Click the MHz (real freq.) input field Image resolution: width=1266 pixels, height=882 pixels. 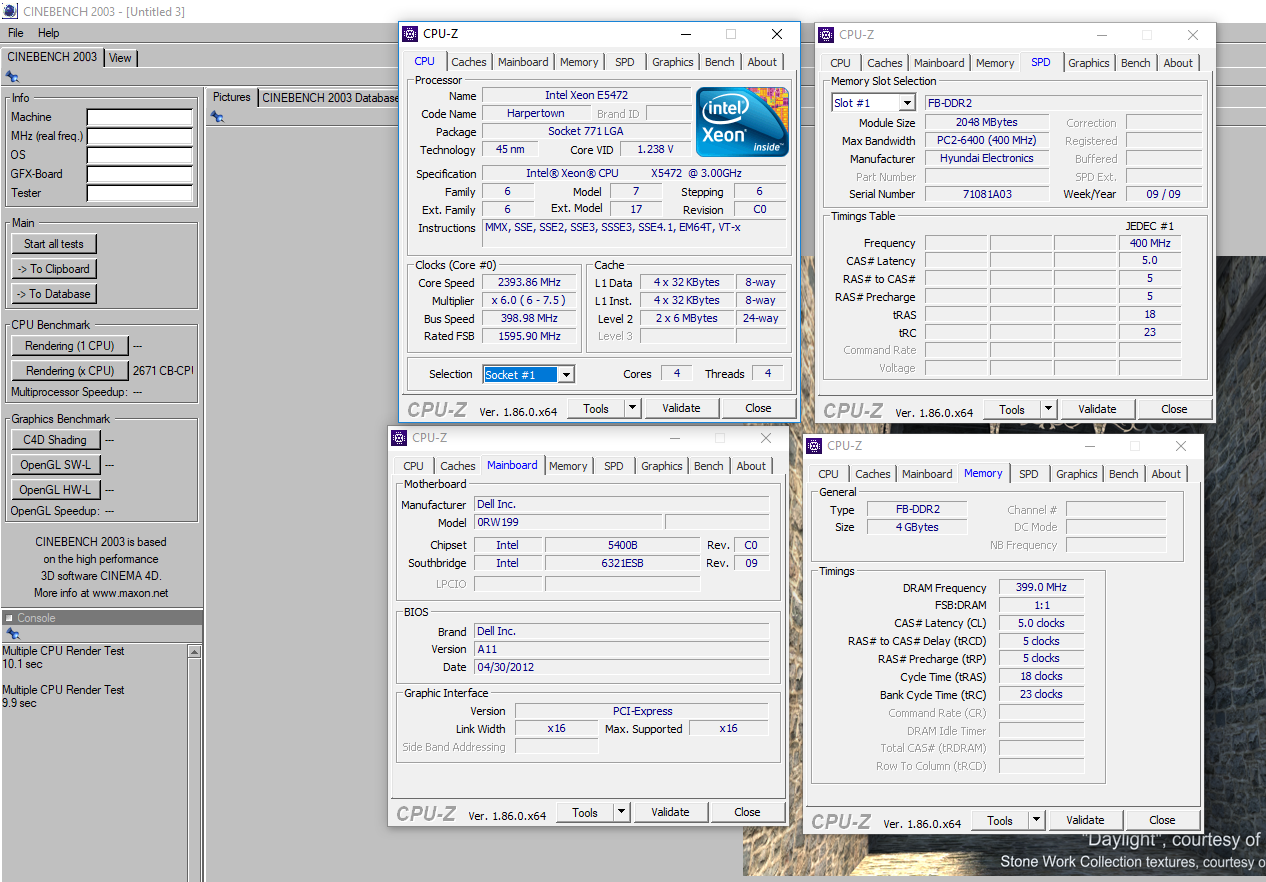[x=139, y=136]
